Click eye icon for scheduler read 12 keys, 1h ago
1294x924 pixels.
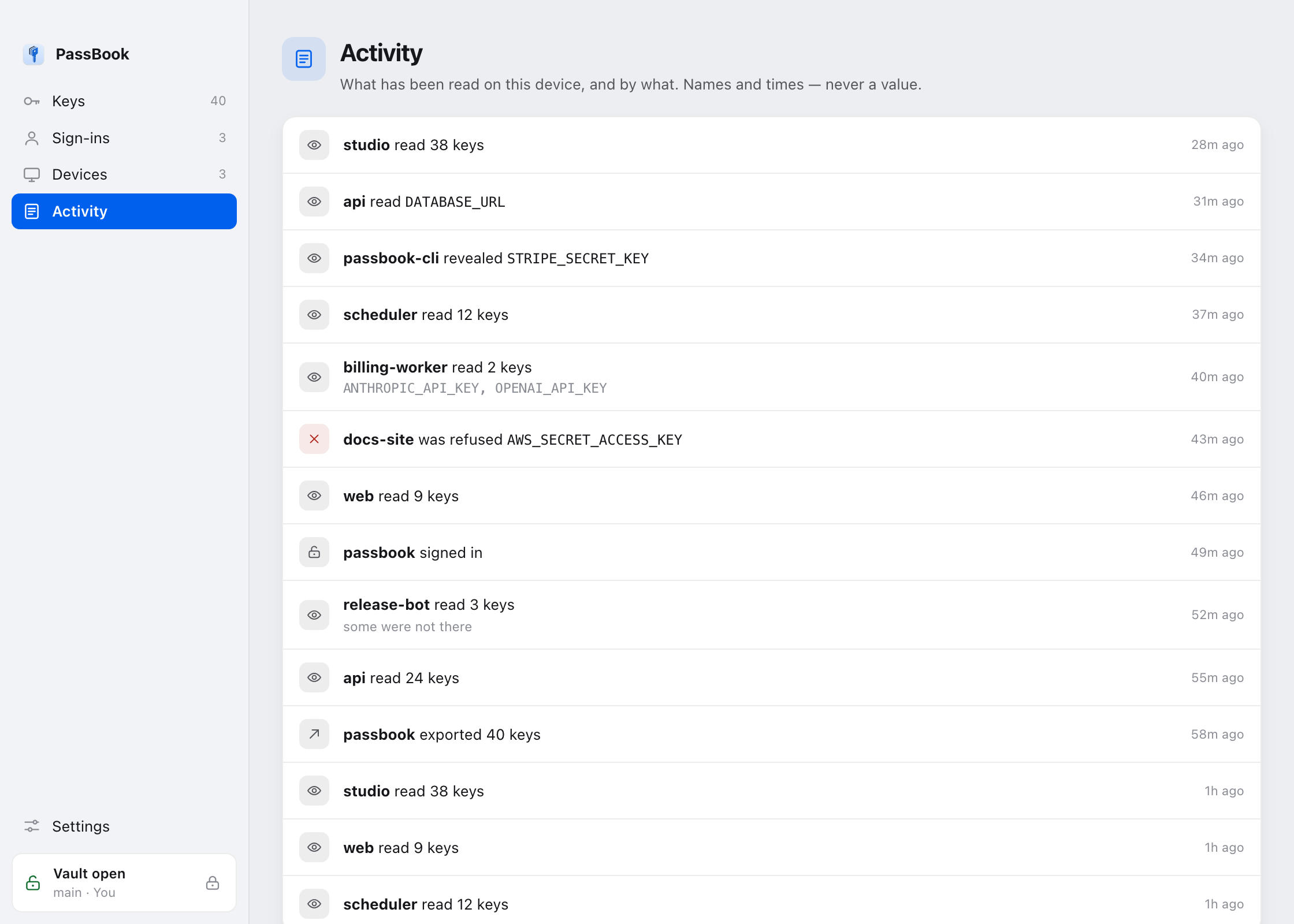pos(314,904)
